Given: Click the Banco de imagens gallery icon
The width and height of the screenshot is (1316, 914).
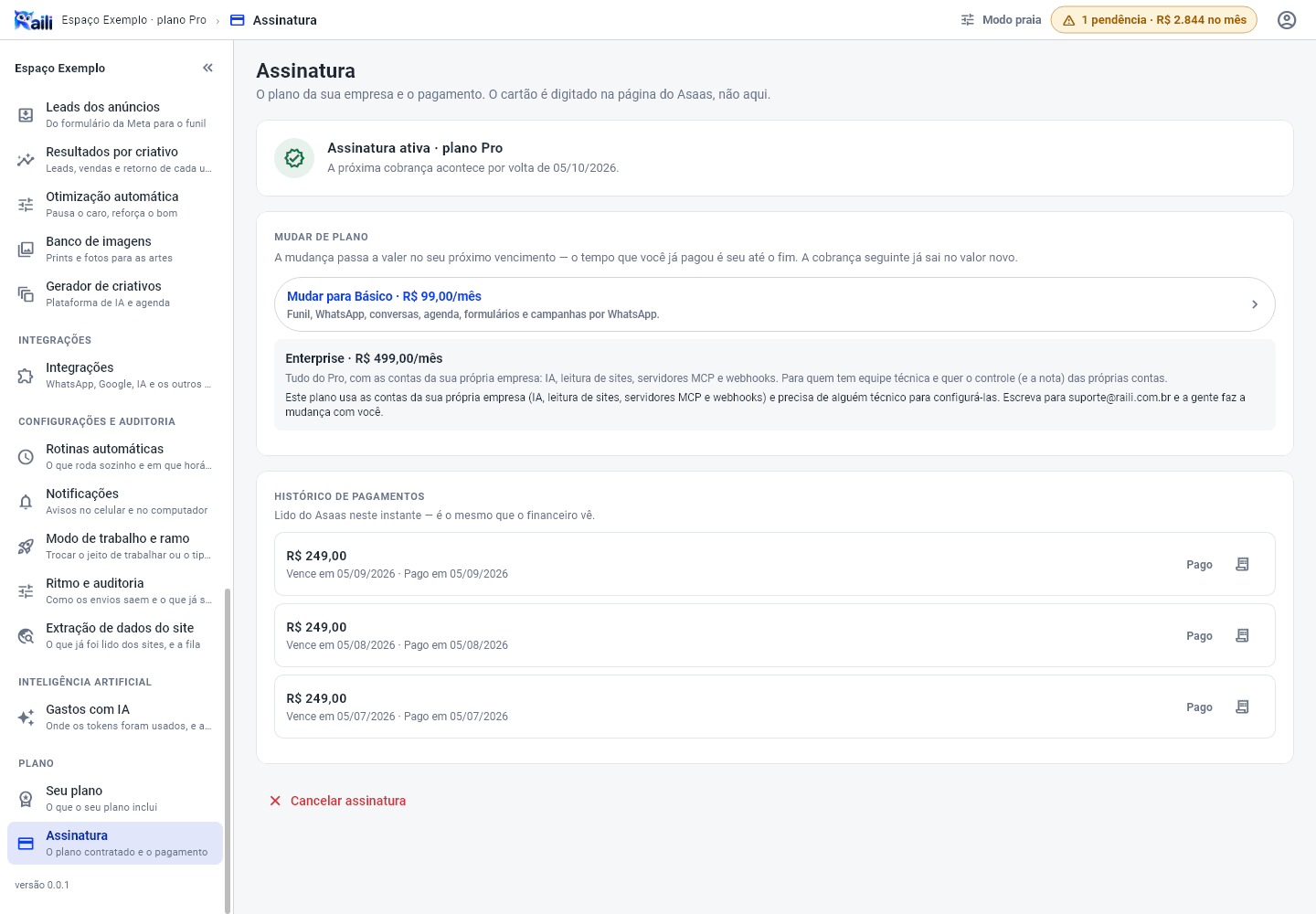Looking at the screenshot, I should point(26,250).
